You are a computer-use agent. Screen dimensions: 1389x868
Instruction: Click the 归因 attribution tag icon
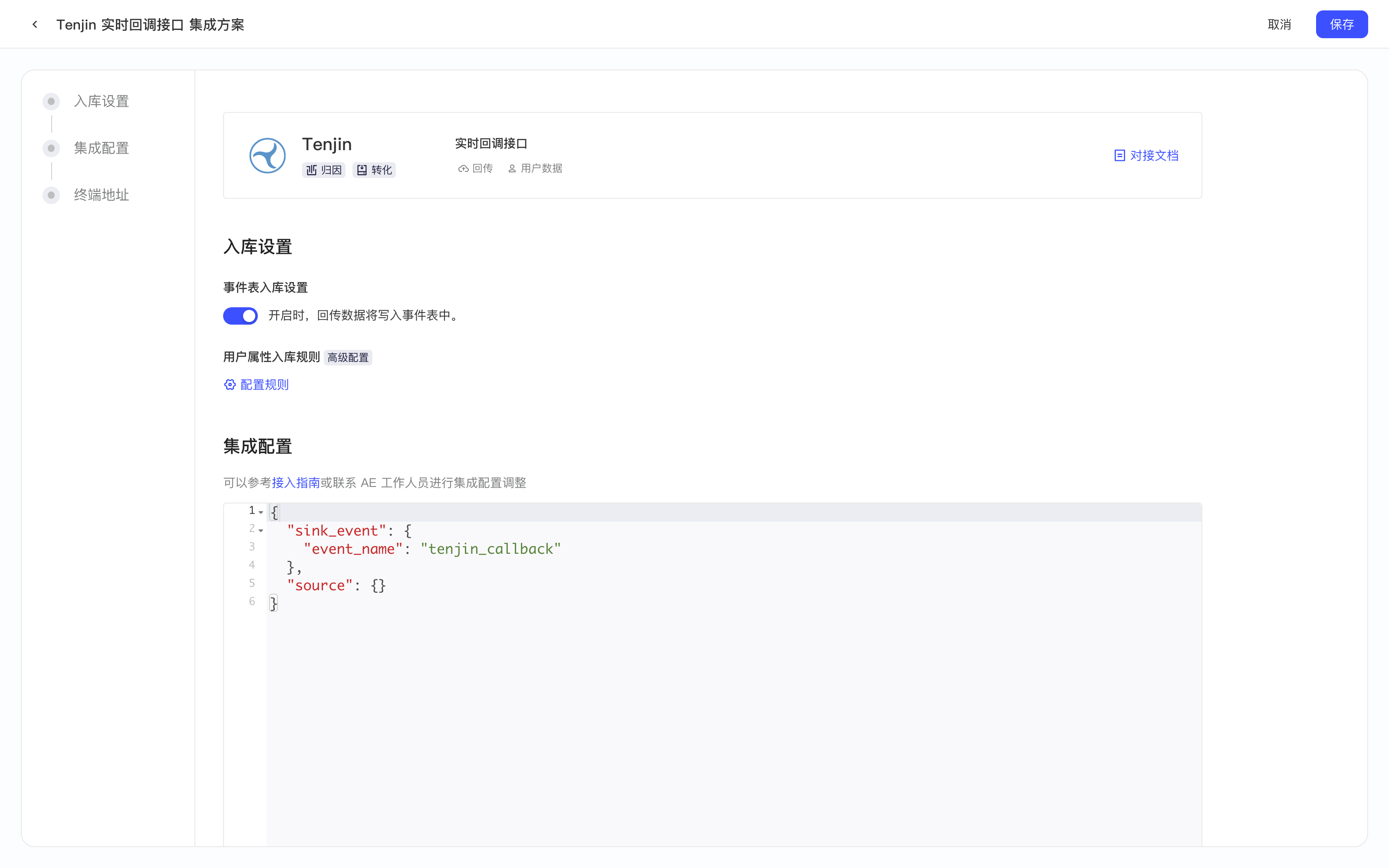pos(311,170)
